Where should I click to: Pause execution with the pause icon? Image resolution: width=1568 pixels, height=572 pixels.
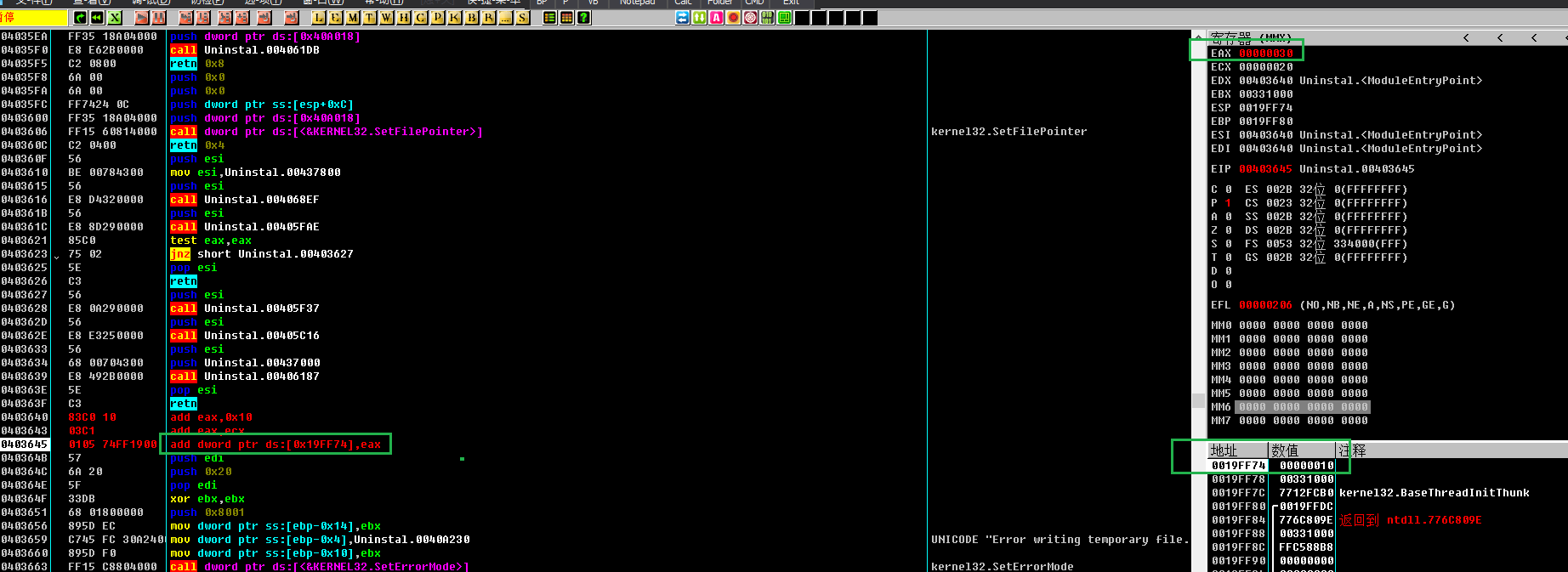159,18
